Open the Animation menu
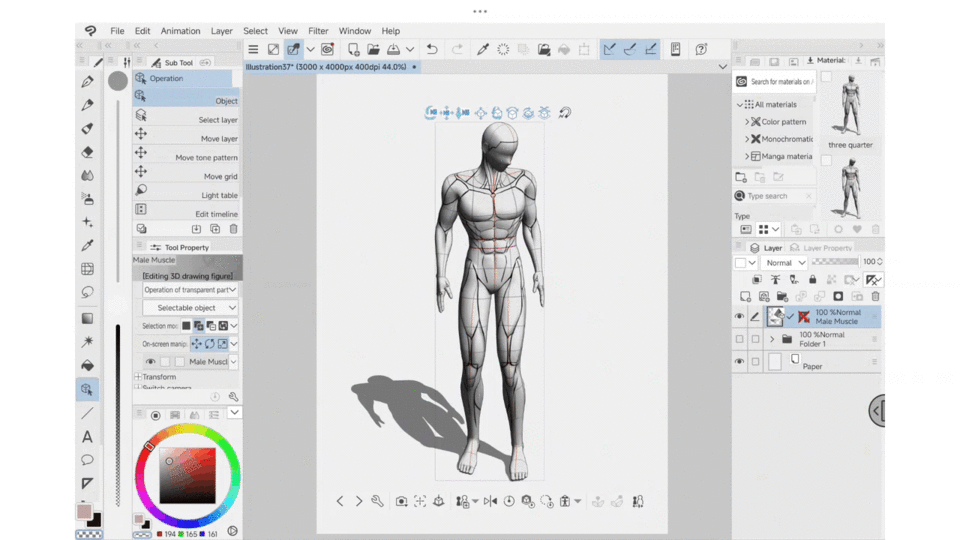Viewport: 960px width, 540px height. (x=180, y=31)
